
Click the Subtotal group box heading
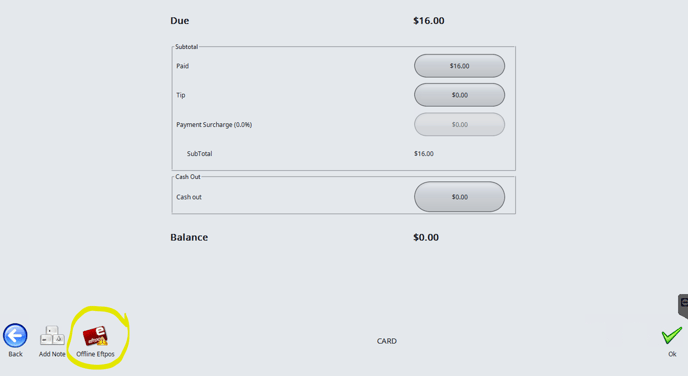[x=186, y=47]
